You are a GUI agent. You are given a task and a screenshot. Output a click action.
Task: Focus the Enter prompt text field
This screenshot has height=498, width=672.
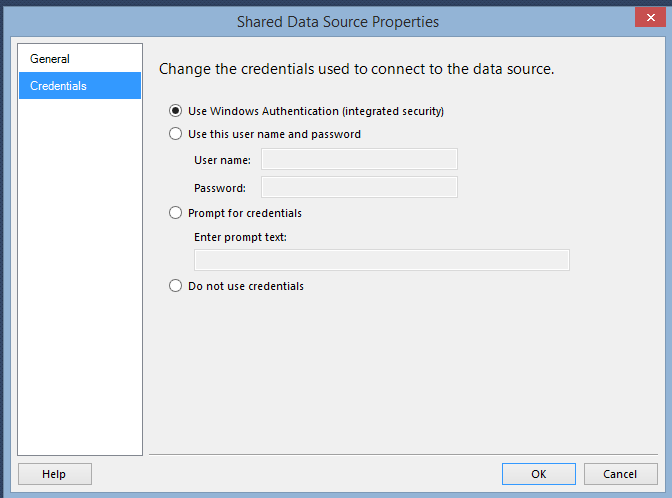pos(381,260)
